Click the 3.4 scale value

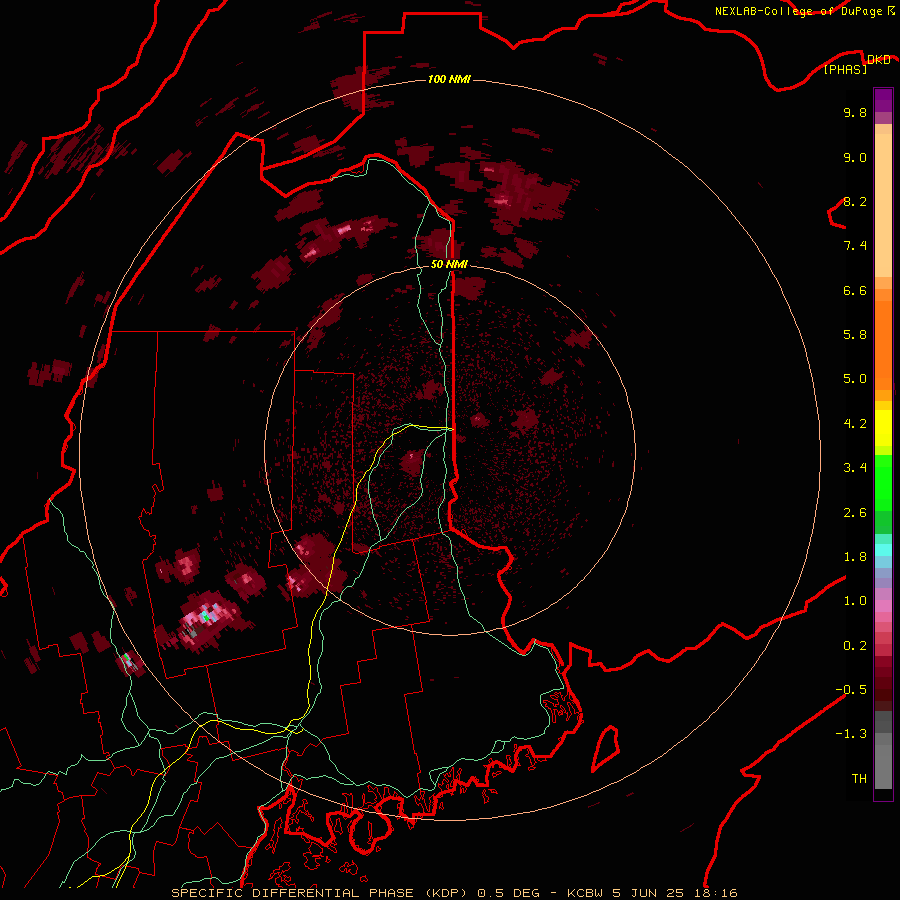[x=855, y=468]
